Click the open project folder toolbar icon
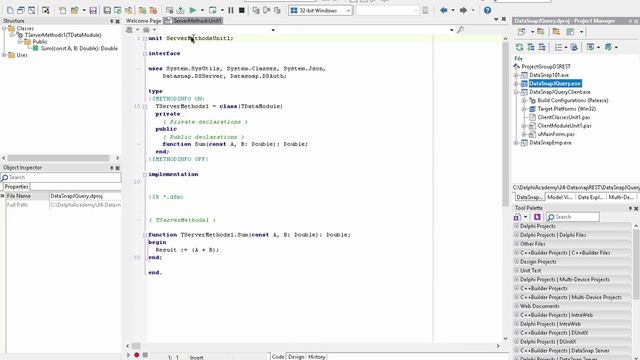The height and width of the screenshot is (360, 640). pos(74,10)
